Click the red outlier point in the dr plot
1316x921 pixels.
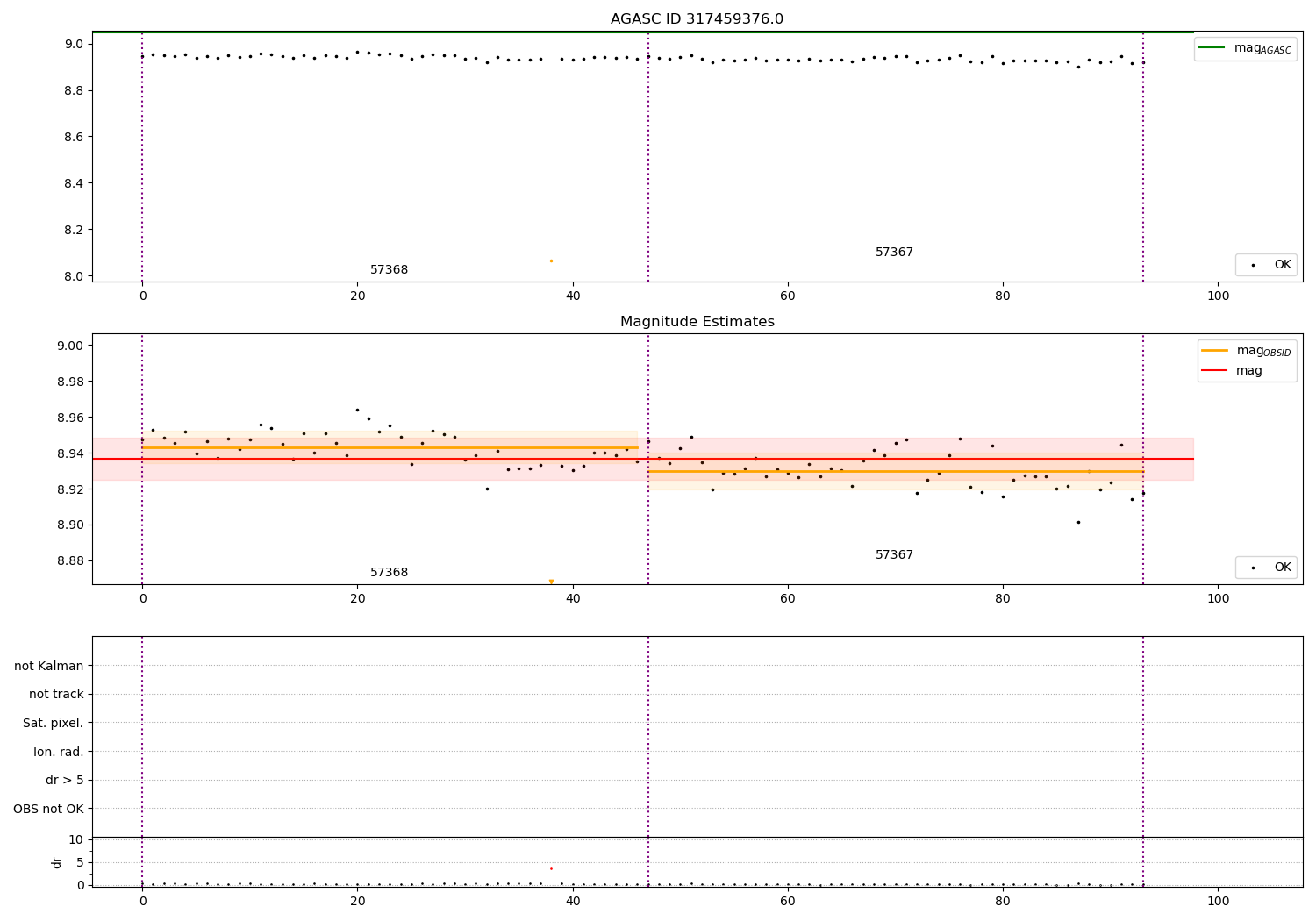click(551, 868)
